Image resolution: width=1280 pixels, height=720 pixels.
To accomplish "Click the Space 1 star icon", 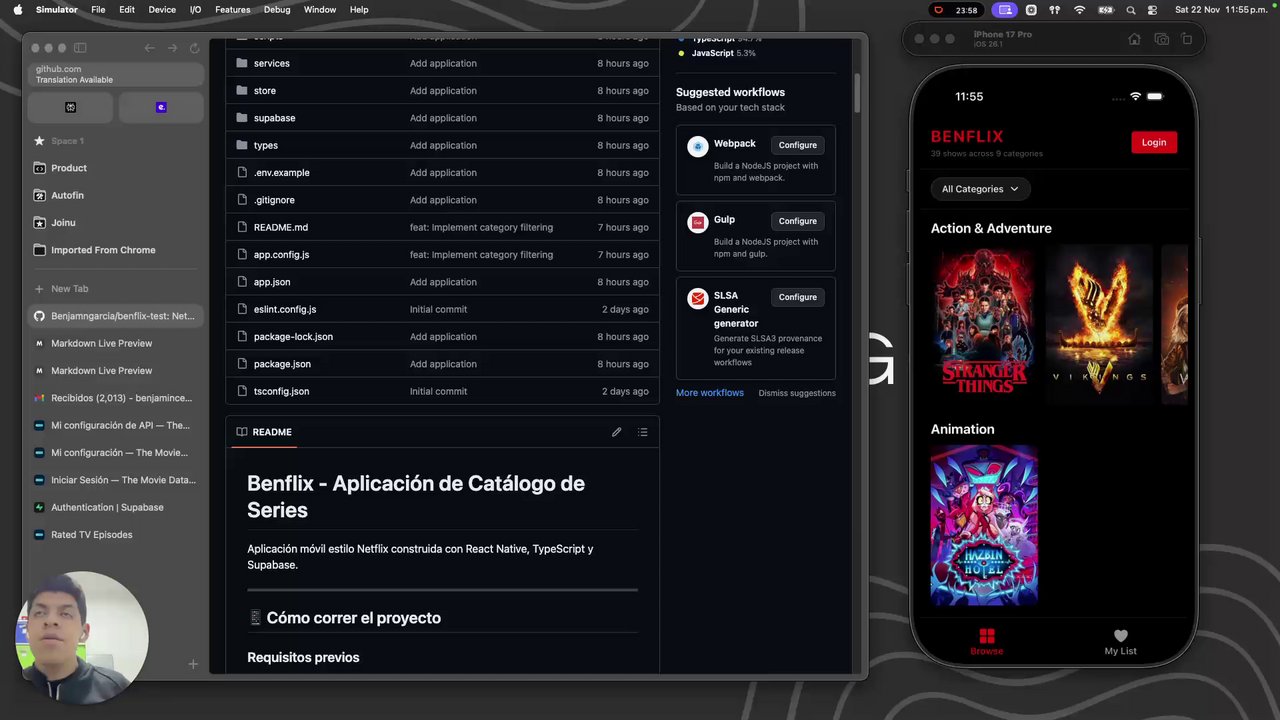I will (39, 141).
